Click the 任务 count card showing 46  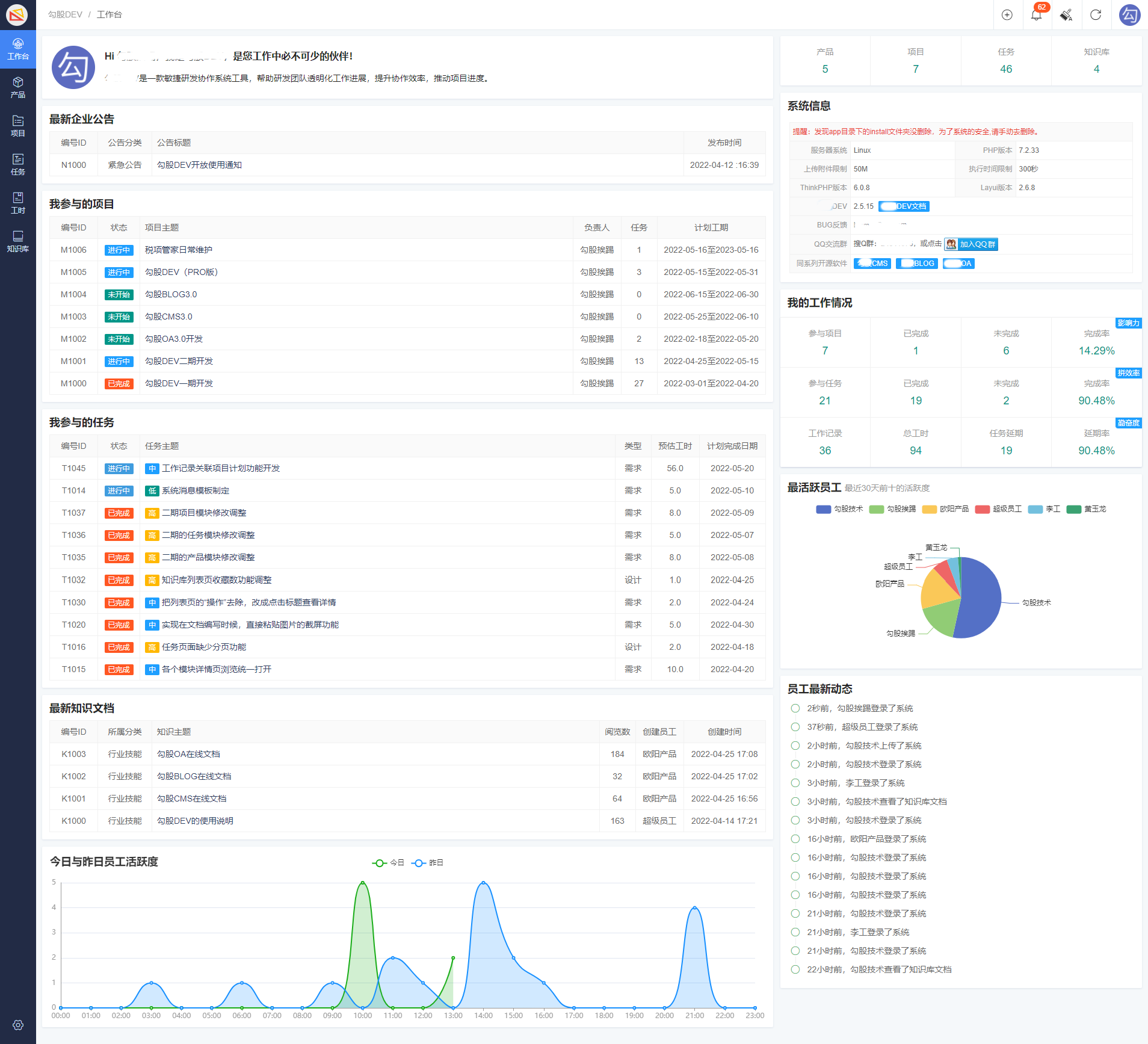pos(1006,61)
